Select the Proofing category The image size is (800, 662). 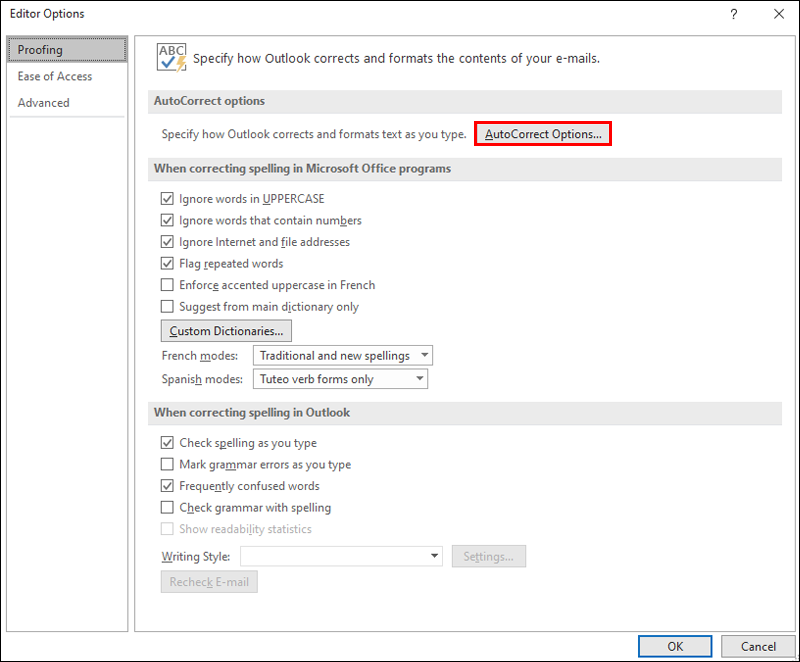pyautogui.click(x=67, y=50)
